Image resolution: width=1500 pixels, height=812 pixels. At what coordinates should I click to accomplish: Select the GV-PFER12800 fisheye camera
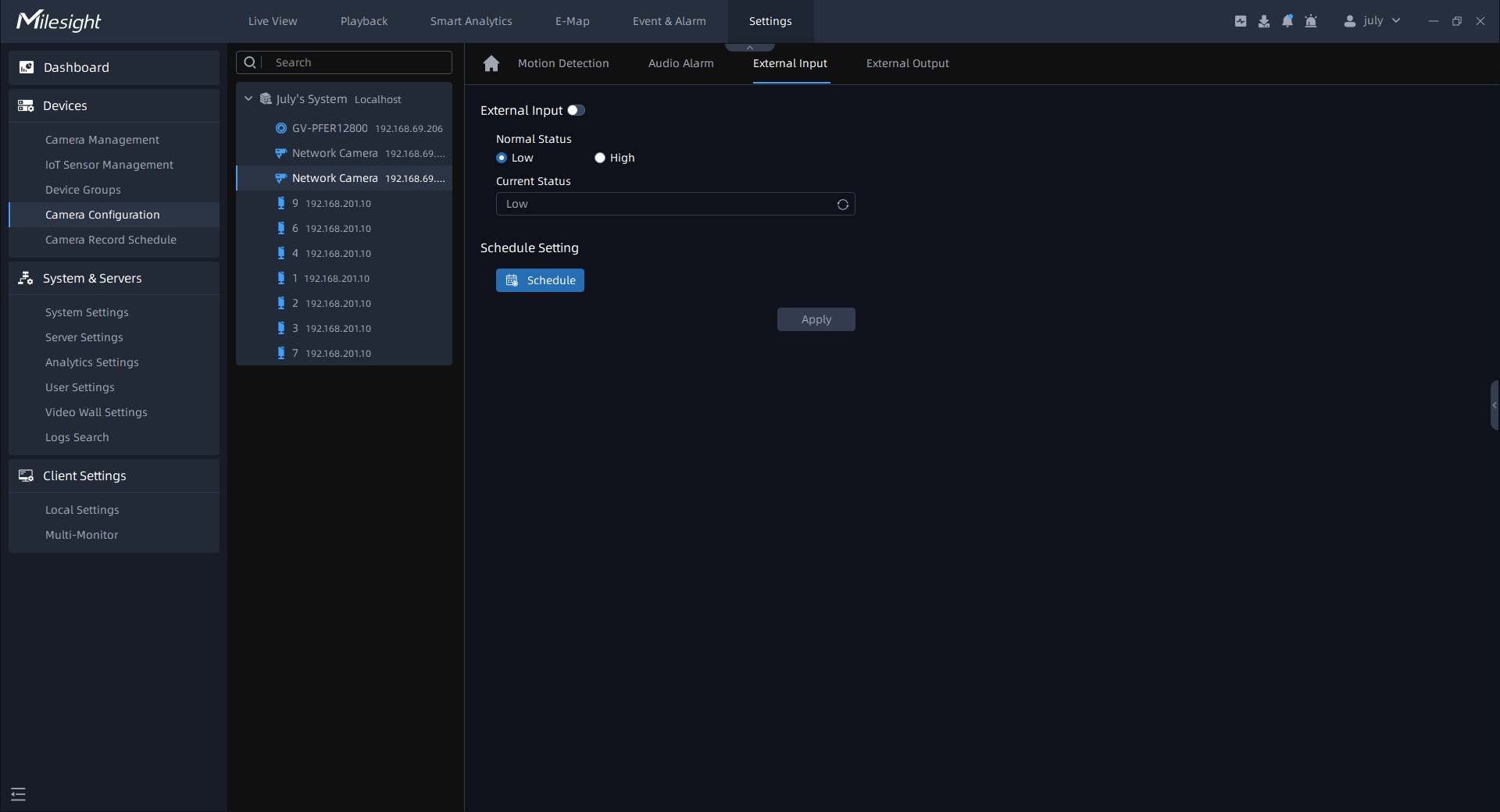point(330,128)
